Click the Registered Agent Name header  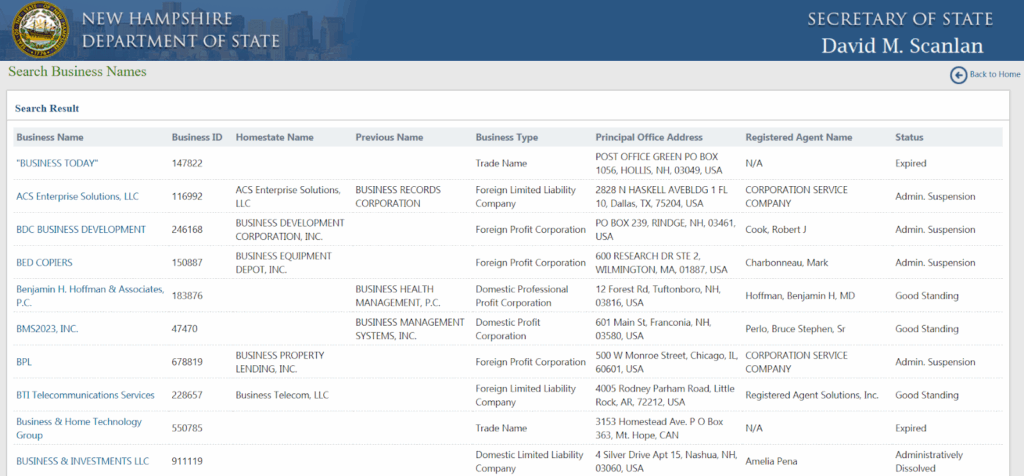pyautogui.click(x=798, y=137)
